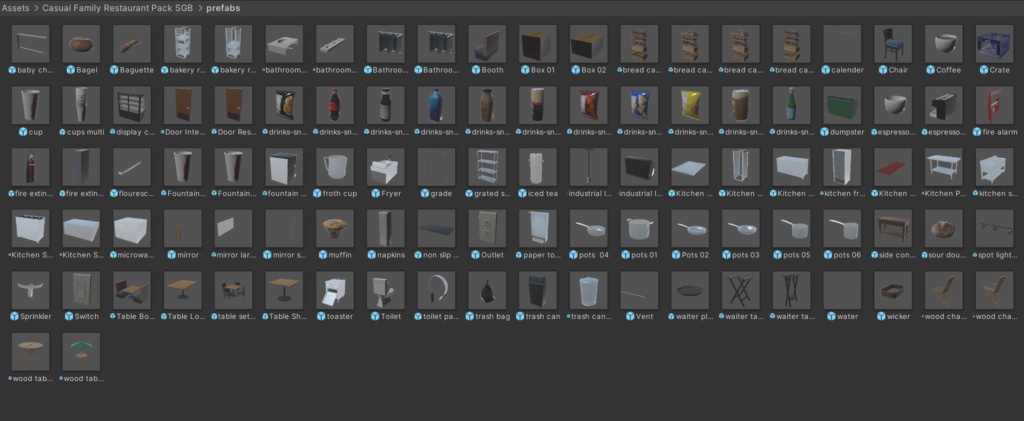Click the 'waiter pl...' prefab label
This screenshot has height=421, width=1024.
(694, 317)
